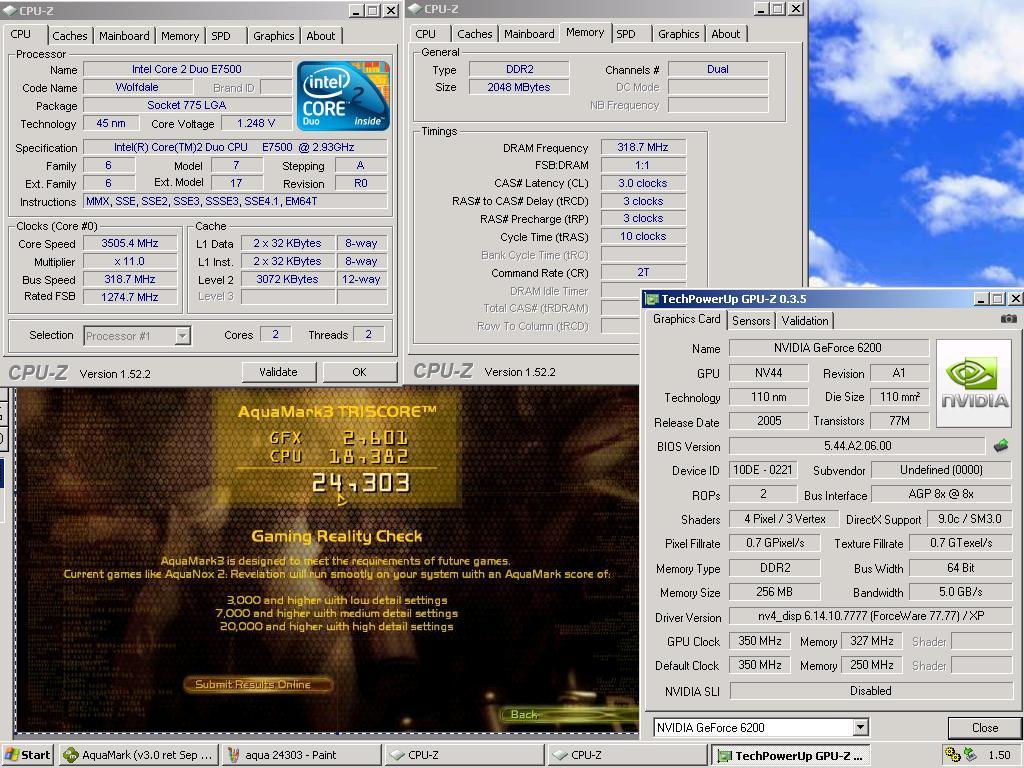Image resolution: width=1024 pixels, height=768 pixels.
Task: Click the Core Voltage value 1.248 V
Action: pyautogui.click(x=256, y=123)
